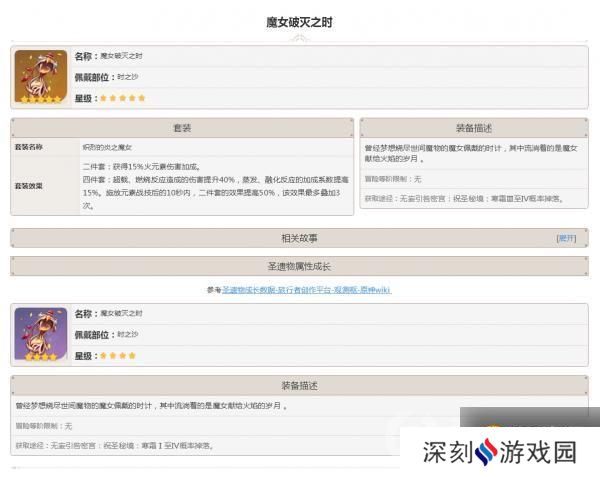Select the lower 装备描述 panel header
The height and width of the screenshot is (477, 600).
(x=299, y=385)
